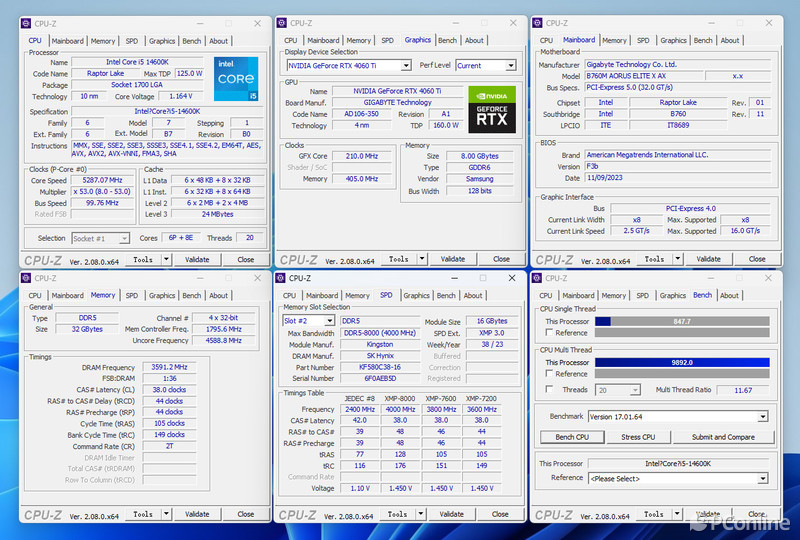Screen dimensions: 800x540
Task: Tick the Threads checkbox in Bench
Action: (547, 390)
